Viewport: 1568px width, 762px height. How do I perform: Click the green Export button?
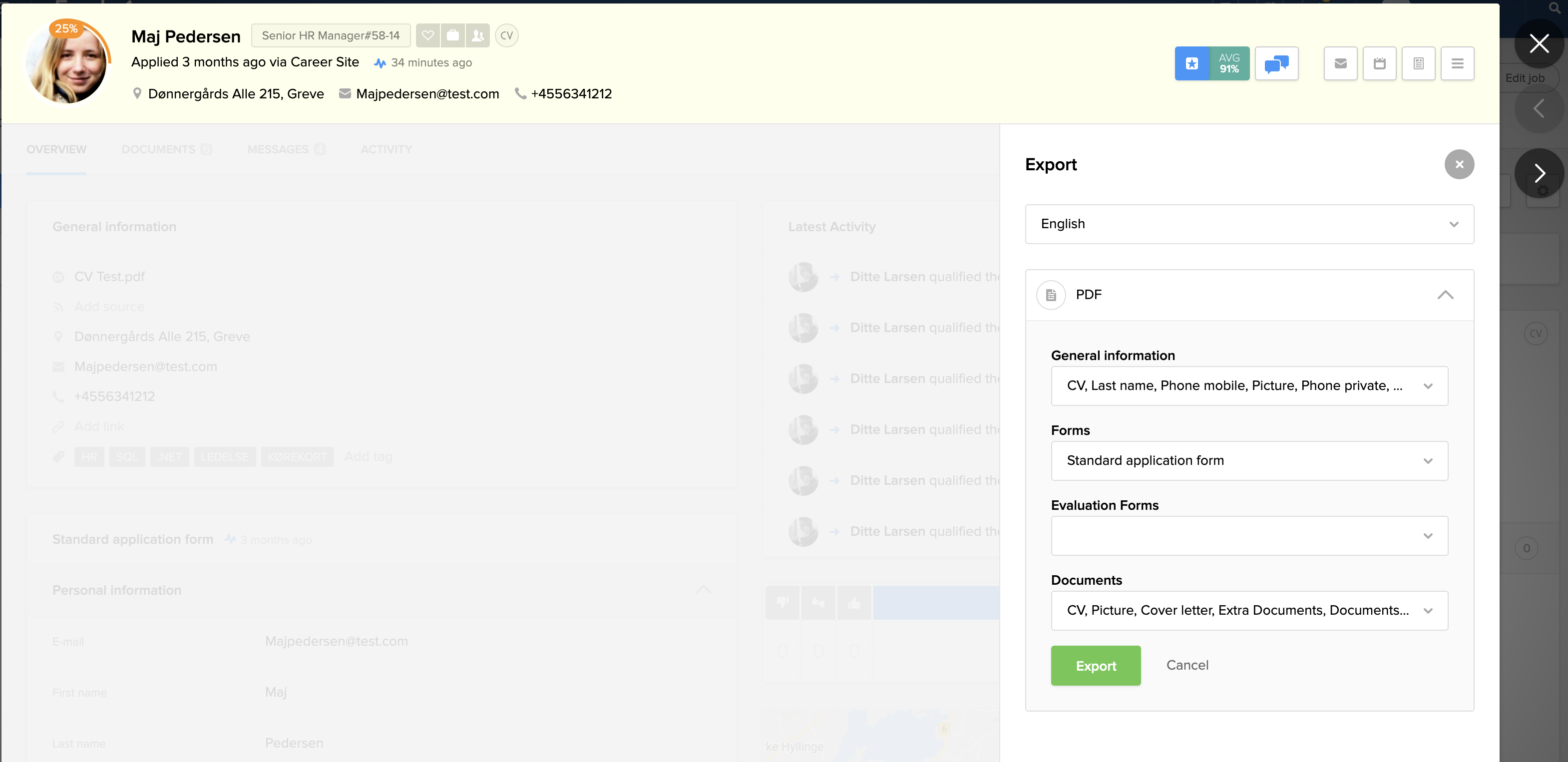point(1096,666)
